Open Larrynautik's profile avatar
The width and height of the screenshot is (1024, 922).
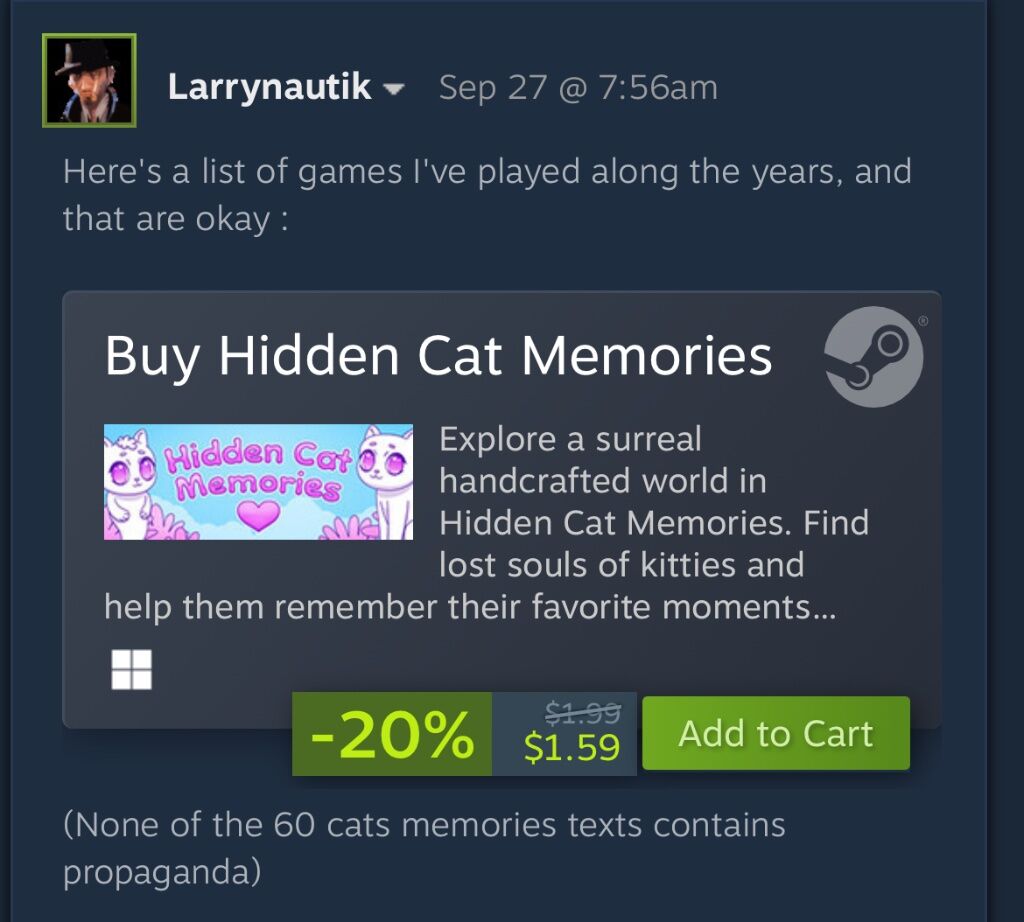pos(89,80)
